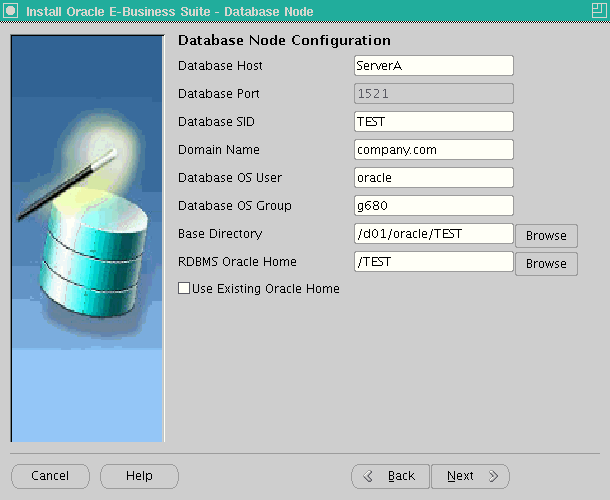Click the Domain Name label
This screenshot has width=610, height=500.
click(x=219, y=150)
